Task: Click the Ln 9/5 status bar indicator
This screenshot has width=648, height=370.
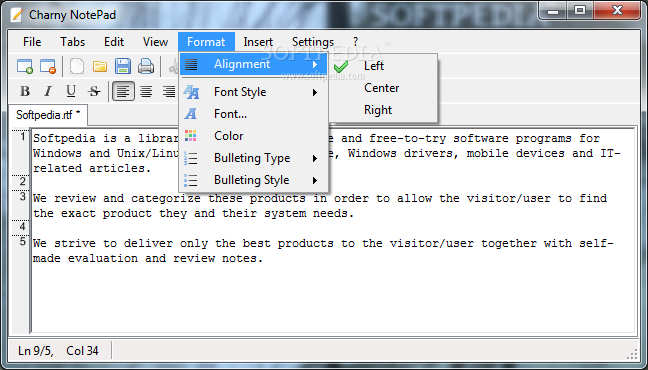Action: click(36, 351)
